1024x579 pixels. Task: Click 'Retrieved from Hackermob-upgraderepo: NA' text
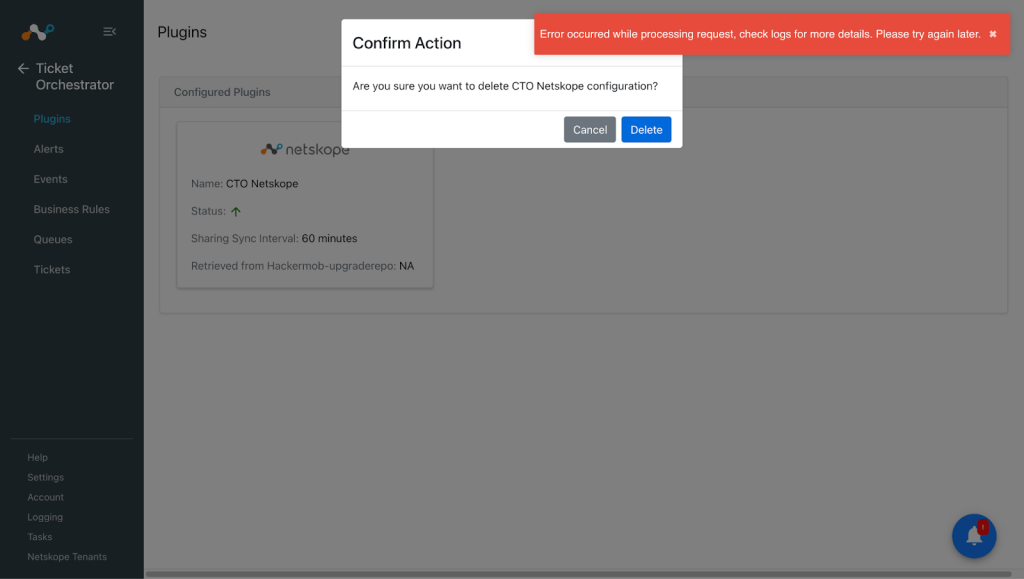point(302,266)
